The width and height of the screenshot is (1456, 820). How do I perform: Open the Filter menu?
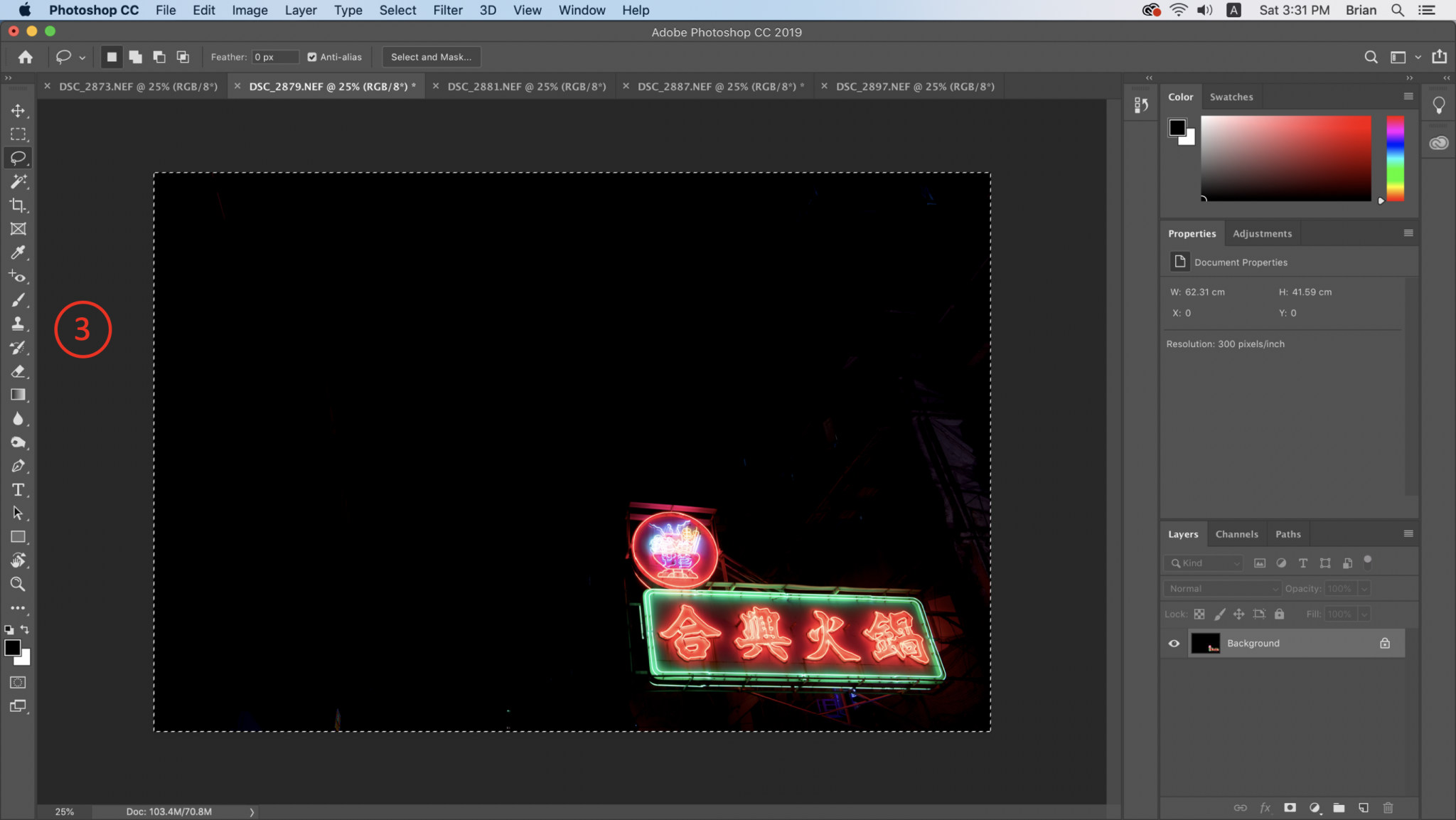click(x=447, y=10)
